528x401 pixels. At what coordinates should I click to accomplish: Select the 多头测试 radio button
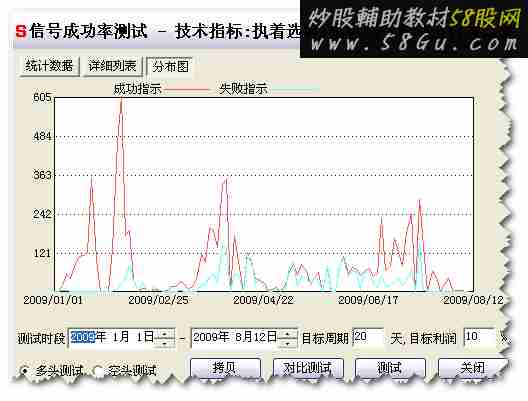(24, 371)
